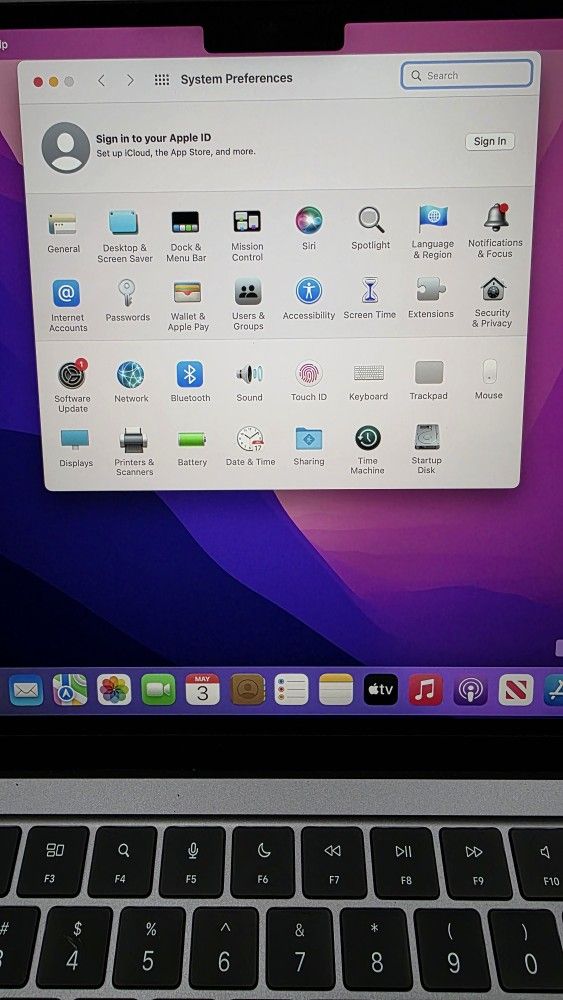Launch Apple TV from the Dock
Image resolution: width=563 pixels, height=1000 pixels.
coord(381,689)
